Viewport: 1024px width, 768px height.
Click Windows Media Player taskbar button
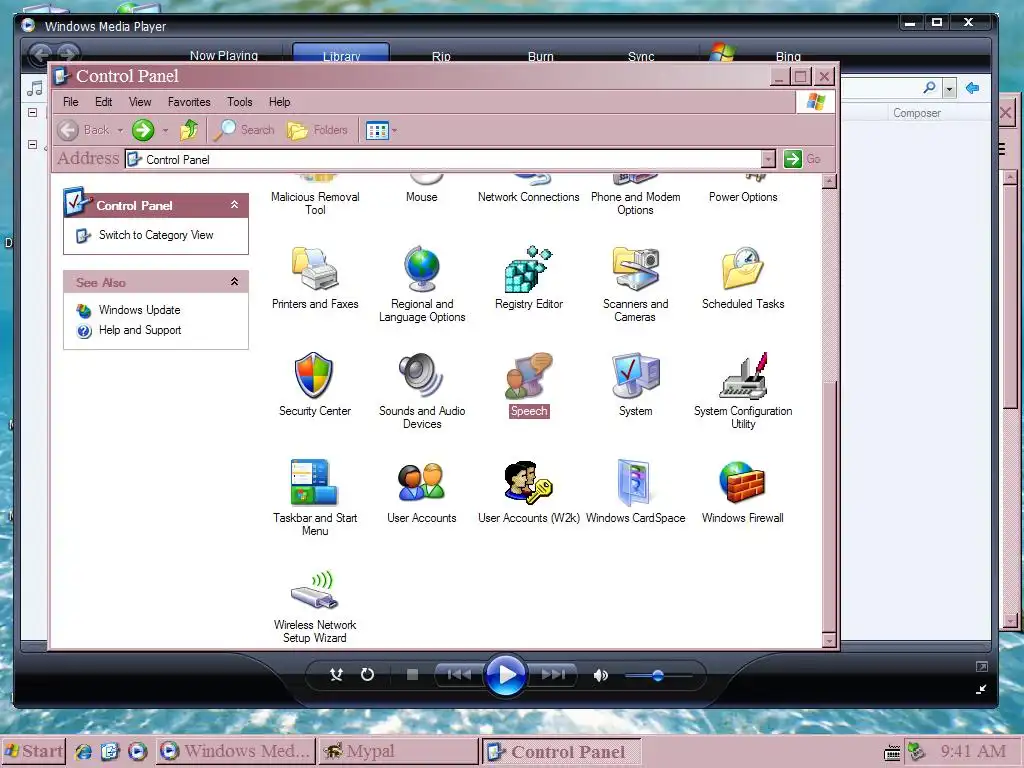[x=236, y=752]
